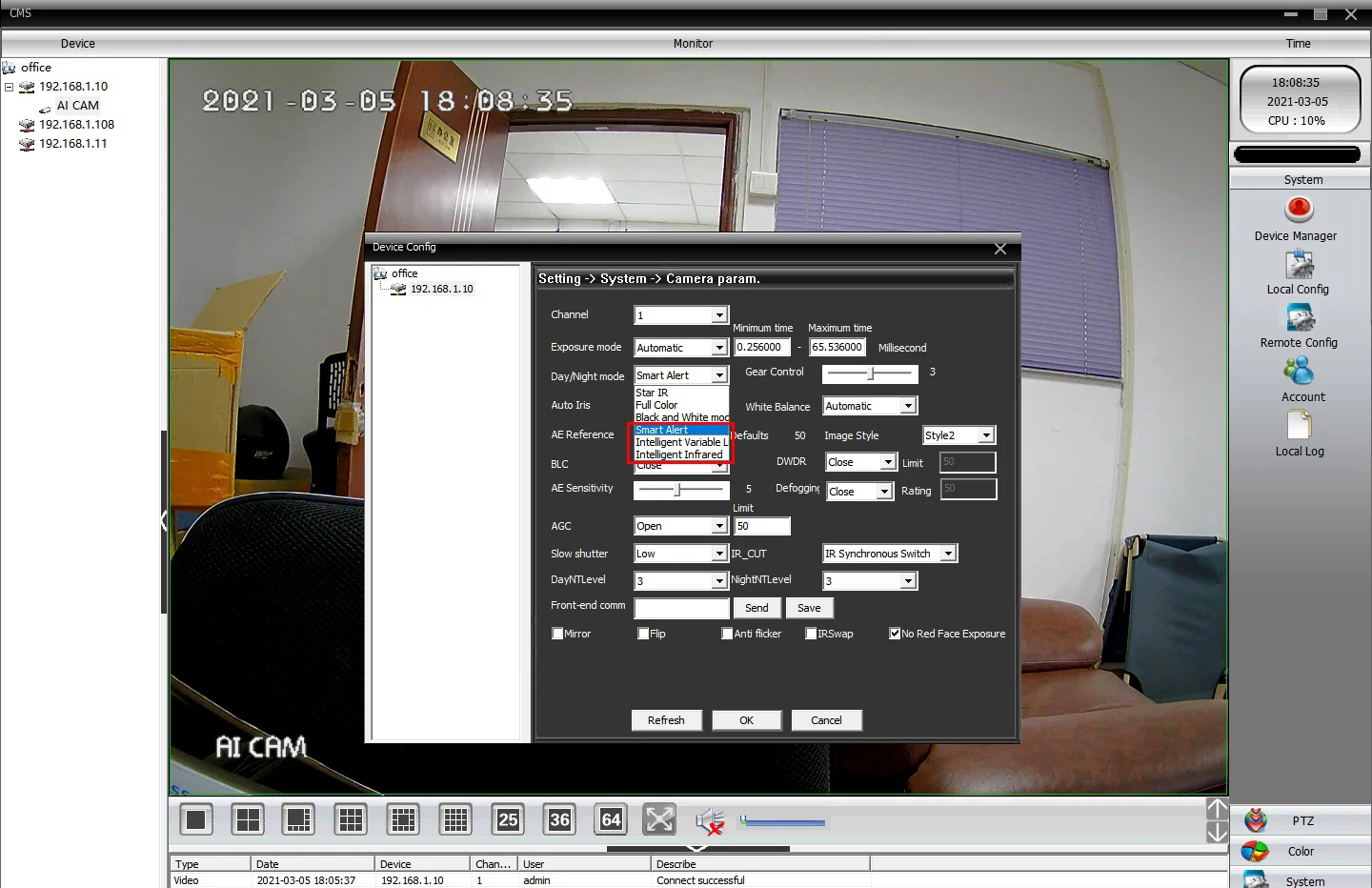Open the PTZ control panel
This screenshot has width=1372, height=888.
[x=1301, y=820]
